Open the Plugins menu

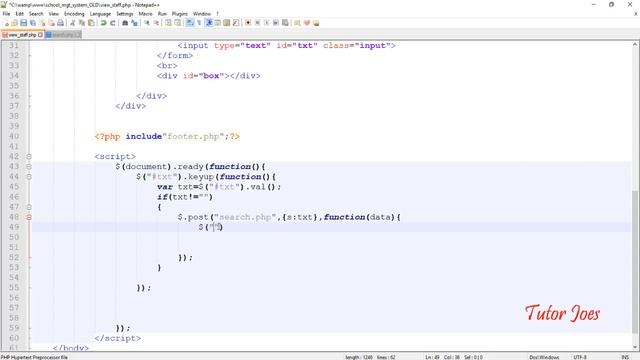coord(180,14)
